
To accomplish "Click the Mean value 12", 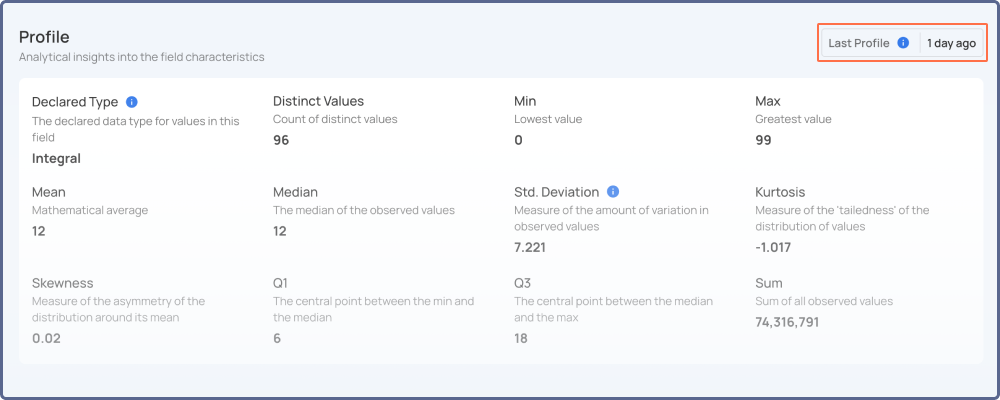I will coord(39,231).
